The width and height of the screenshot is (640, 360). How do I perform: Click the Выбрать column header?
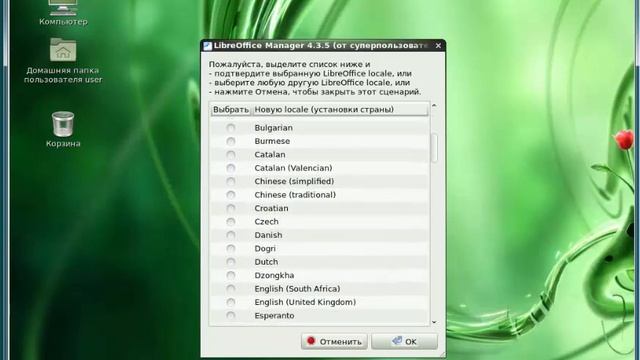[x=231, y=109]
